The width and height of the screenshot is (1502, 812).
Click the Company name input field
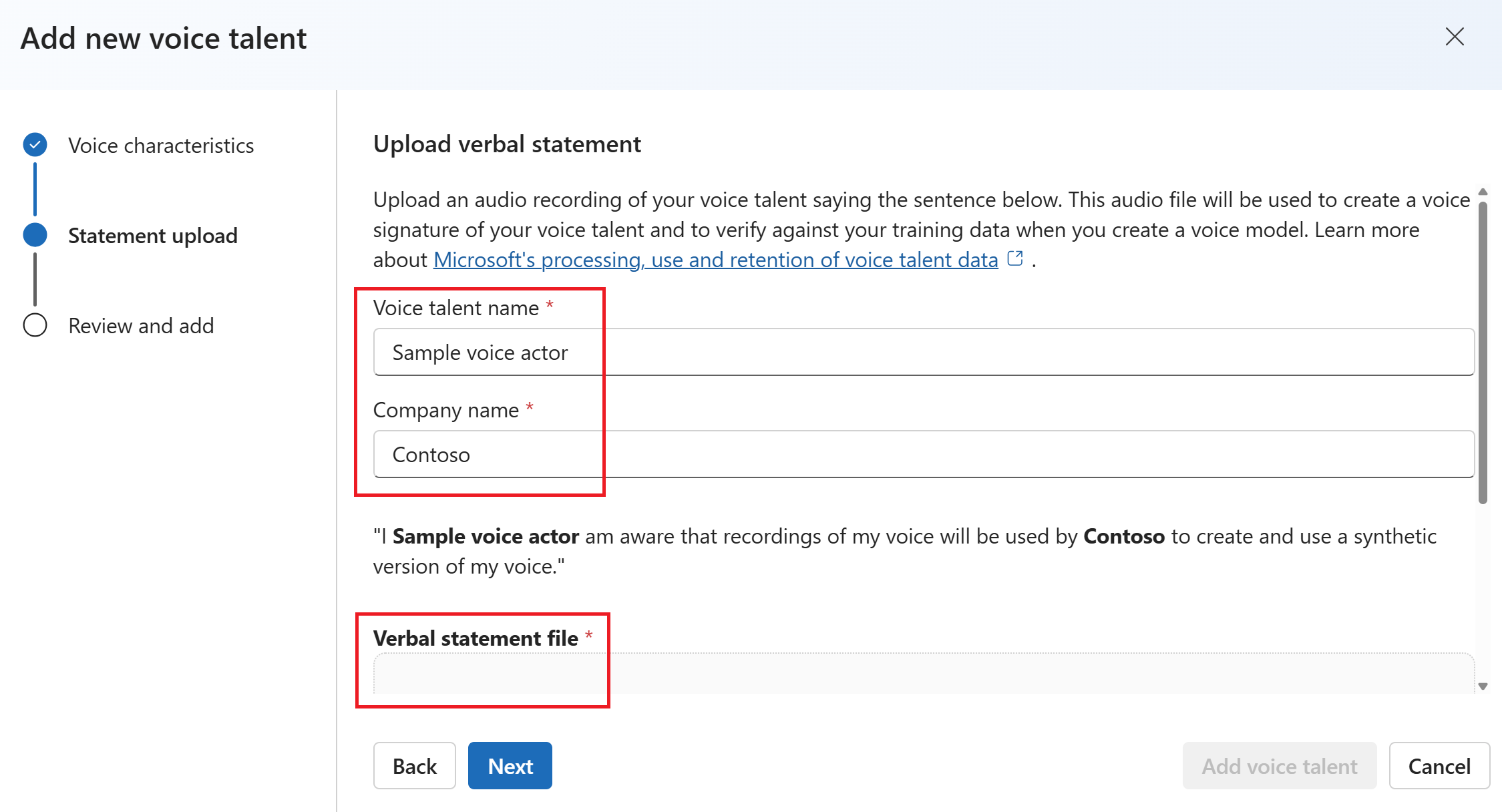pyautogui.click(x=923, y=454)
